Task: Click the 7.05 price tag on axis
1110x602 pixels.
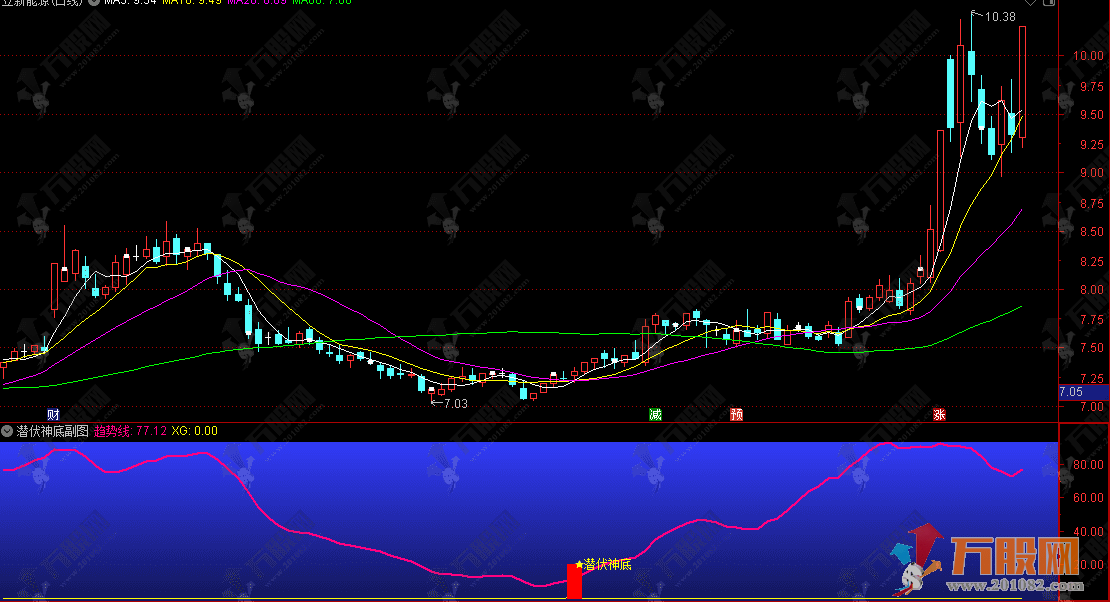Action: [x=1072, y=392]
